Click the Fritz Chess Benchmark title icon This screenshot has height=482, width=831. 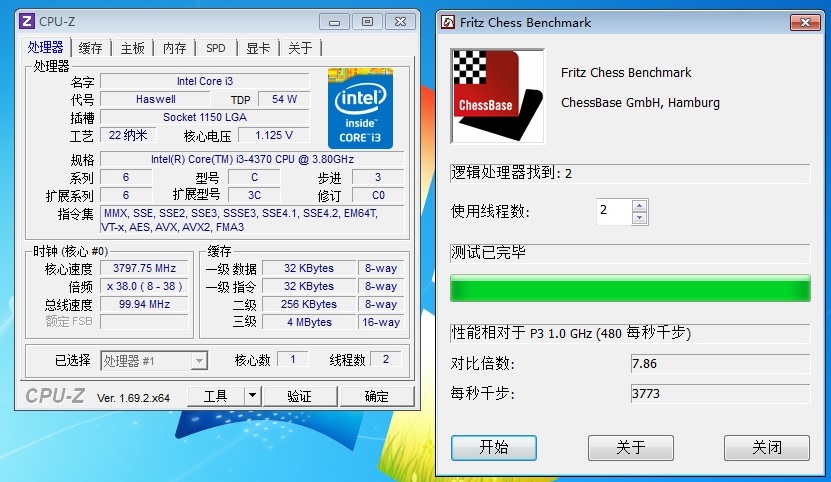(x=448, y=22)
